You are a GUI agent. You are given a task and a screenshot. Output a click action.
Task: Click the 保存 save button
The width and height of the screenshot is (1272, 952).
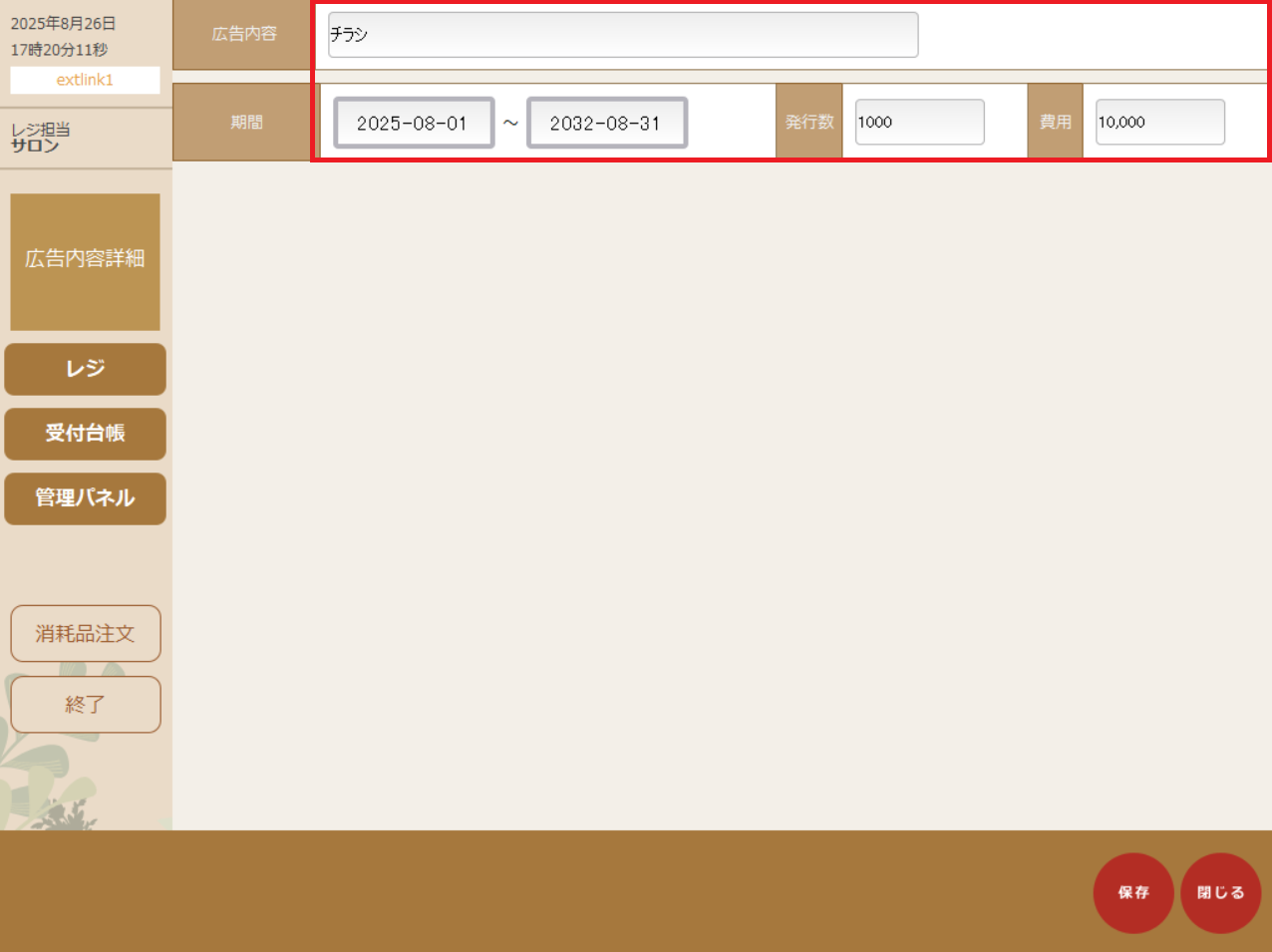point(1132,892)
